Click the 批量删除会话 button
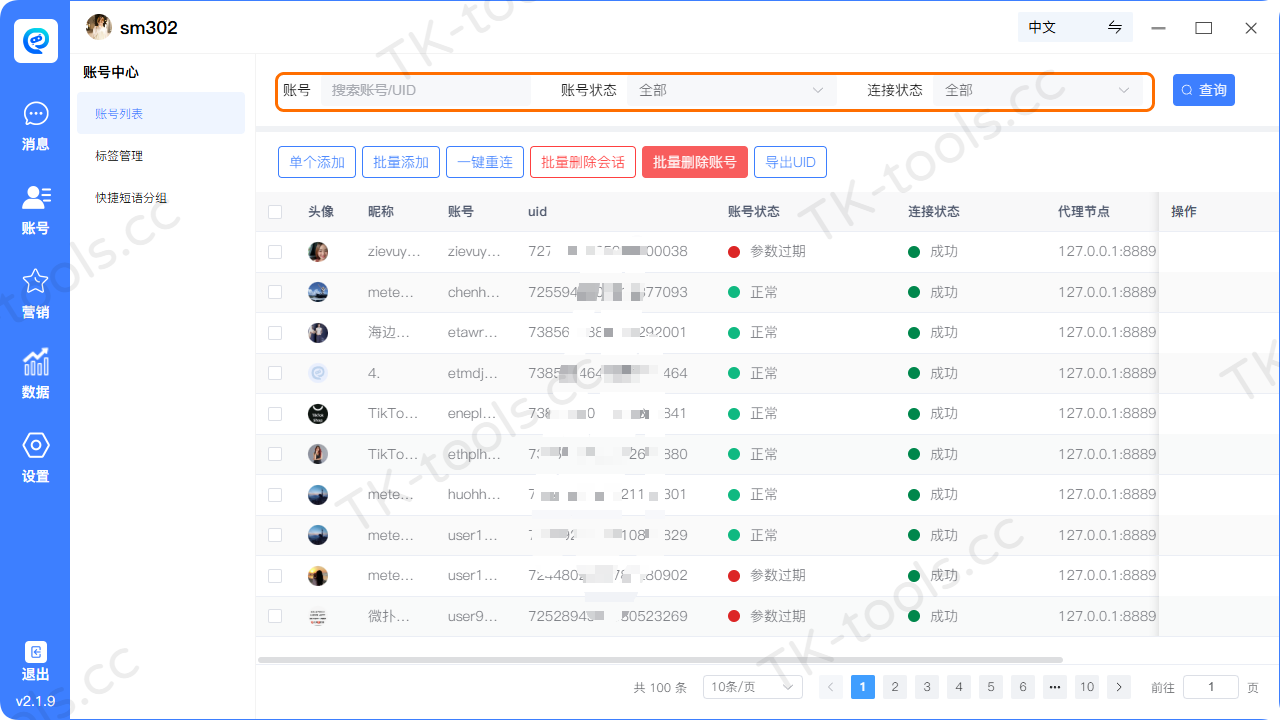This screenshot has height=720, width=1280. point(583,162)
